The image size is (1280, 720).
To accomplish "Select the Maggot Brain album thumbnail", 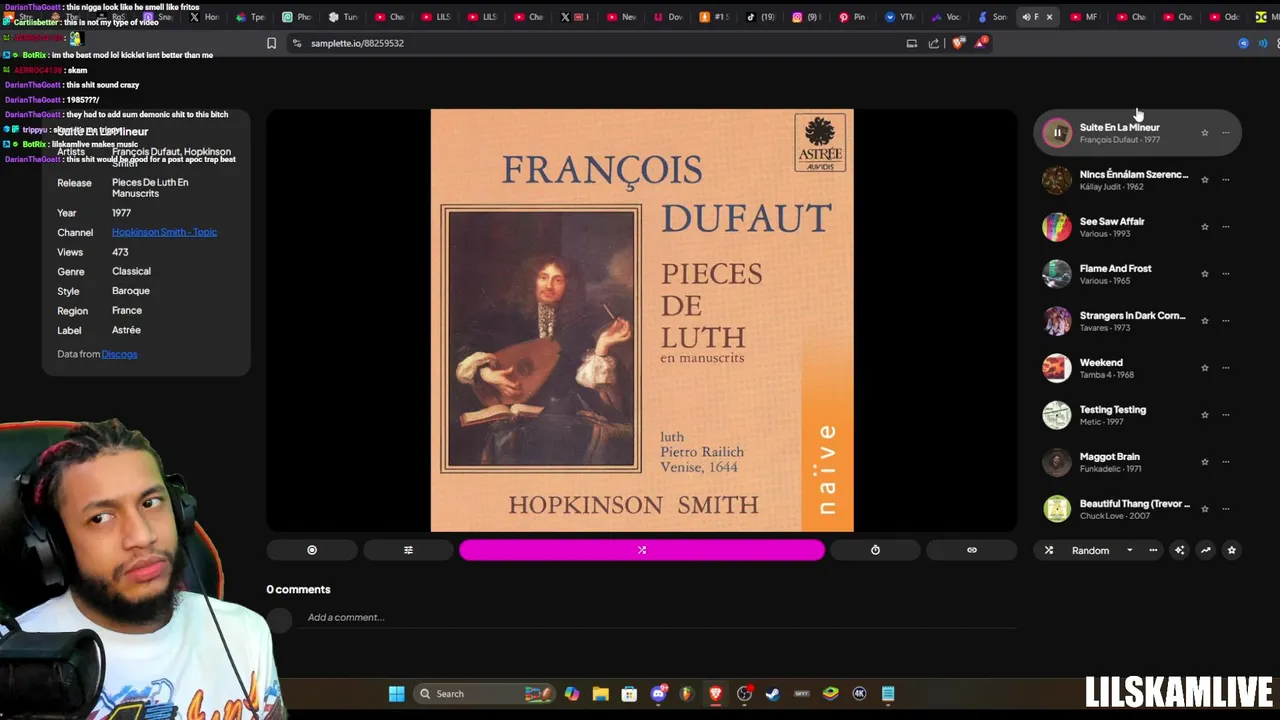I will (x=1057, y=462).
